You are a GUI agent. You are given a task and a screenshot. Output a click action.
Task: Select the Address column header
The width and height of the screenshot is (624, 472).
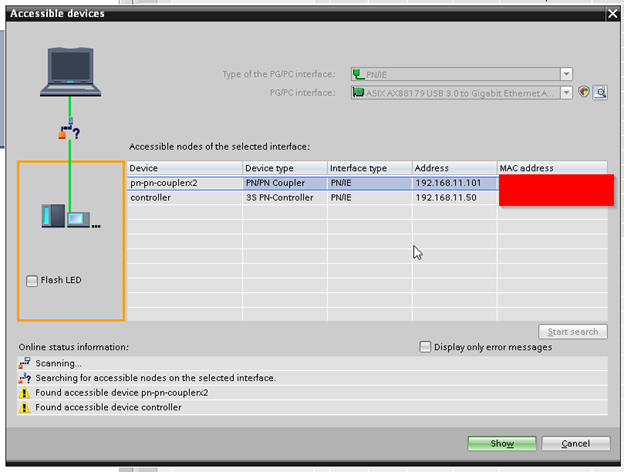pos(454,168)
